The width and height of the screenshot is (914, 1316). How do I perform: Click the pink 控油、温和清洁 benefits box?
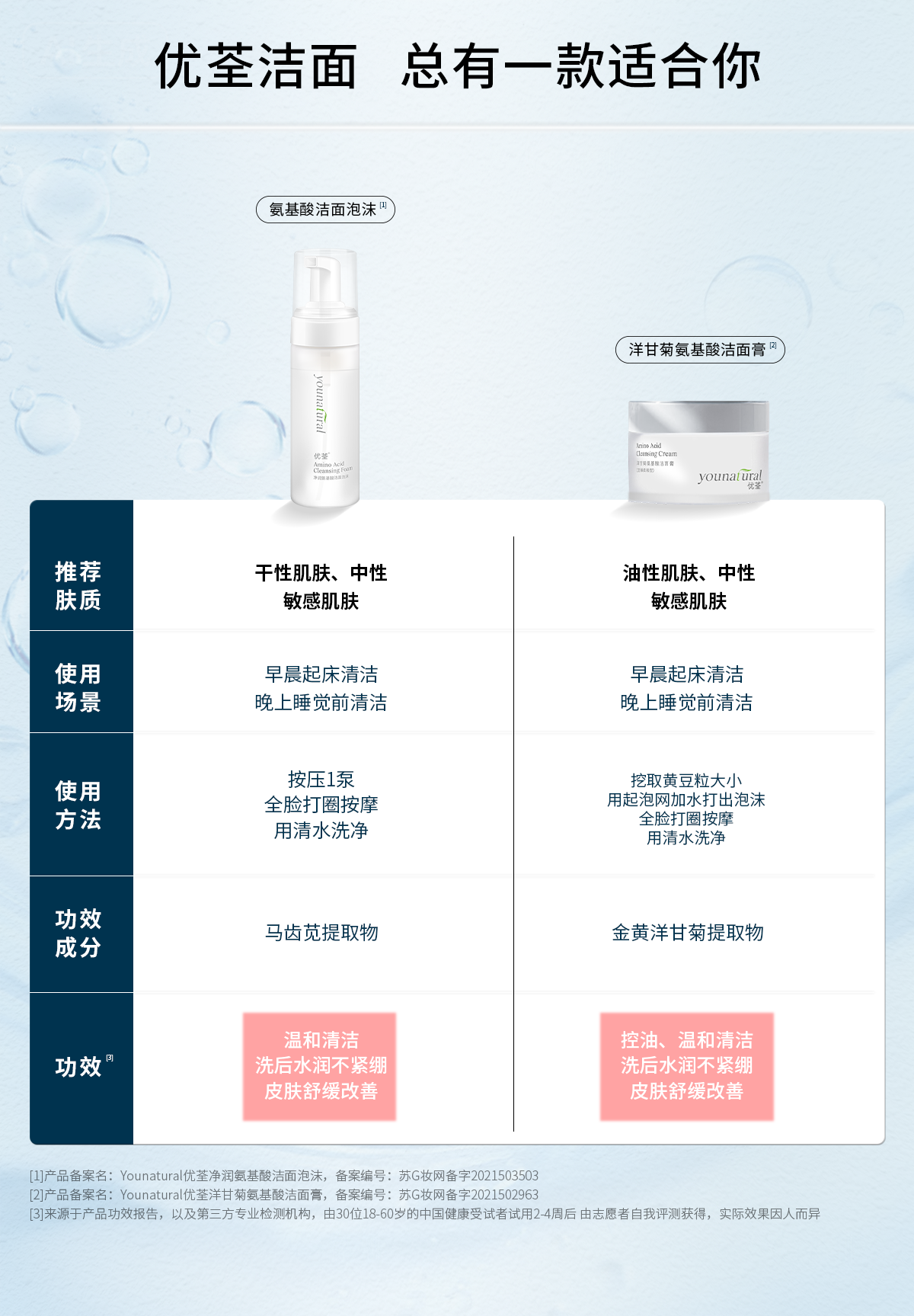click(x=687, y=1066)
